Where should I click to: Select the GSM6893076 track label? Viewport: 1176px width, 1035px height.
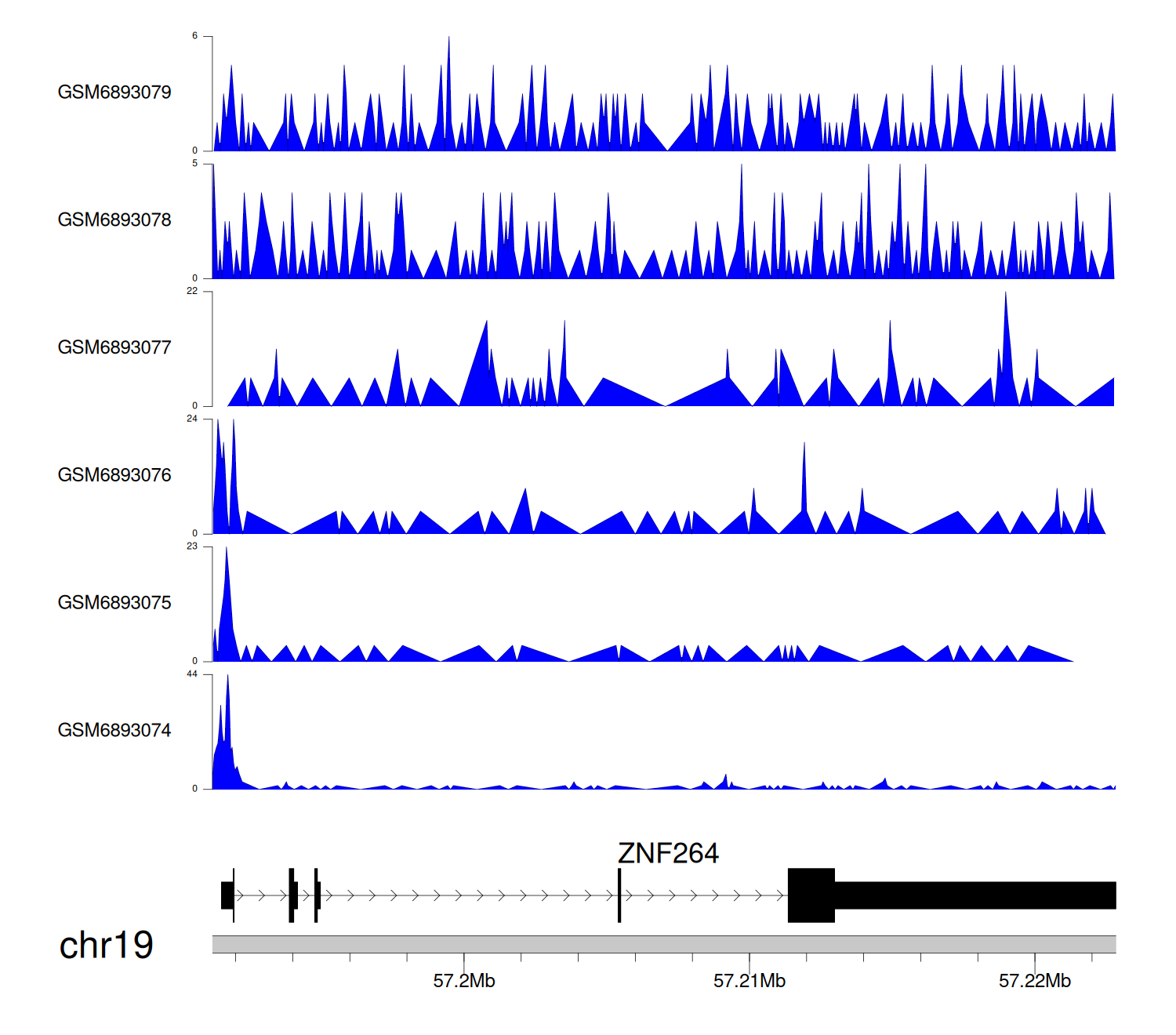point(114,475)
